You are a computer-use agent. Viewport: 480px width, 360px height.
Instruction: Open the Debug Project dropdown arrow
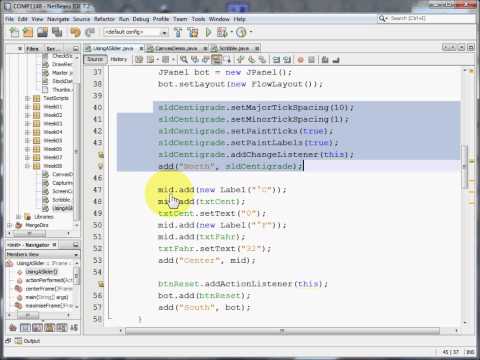coord(231,32)
